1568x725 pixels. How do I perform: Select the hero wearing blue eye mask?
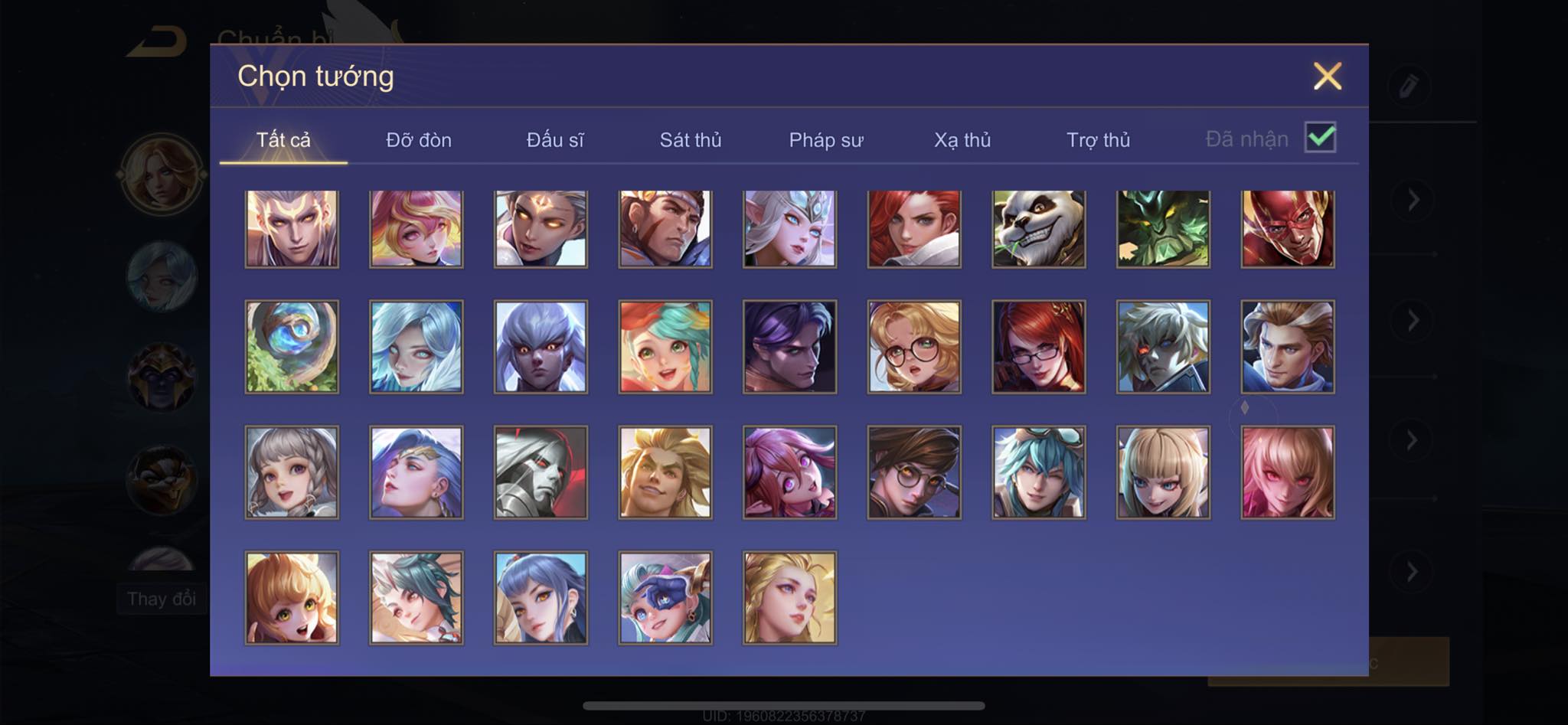point(665,598)
